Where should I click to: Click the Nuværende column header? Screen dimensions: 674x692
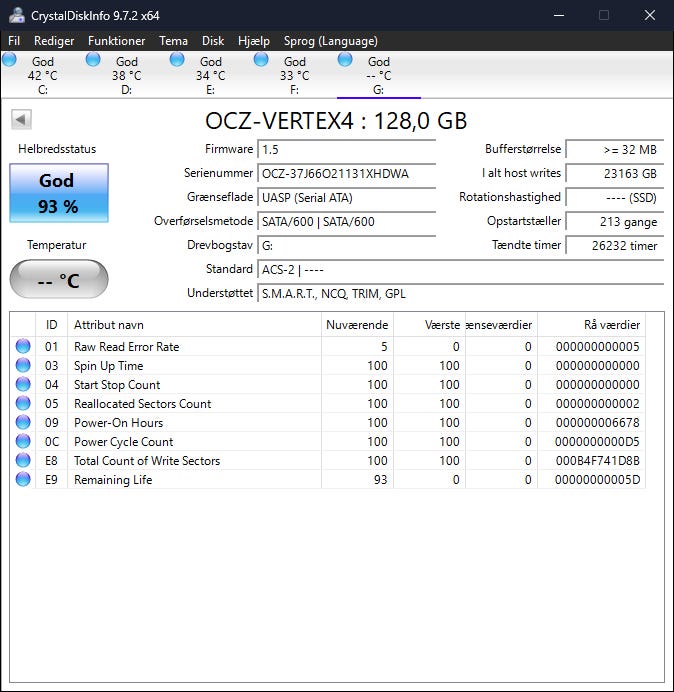pos(357,325)
